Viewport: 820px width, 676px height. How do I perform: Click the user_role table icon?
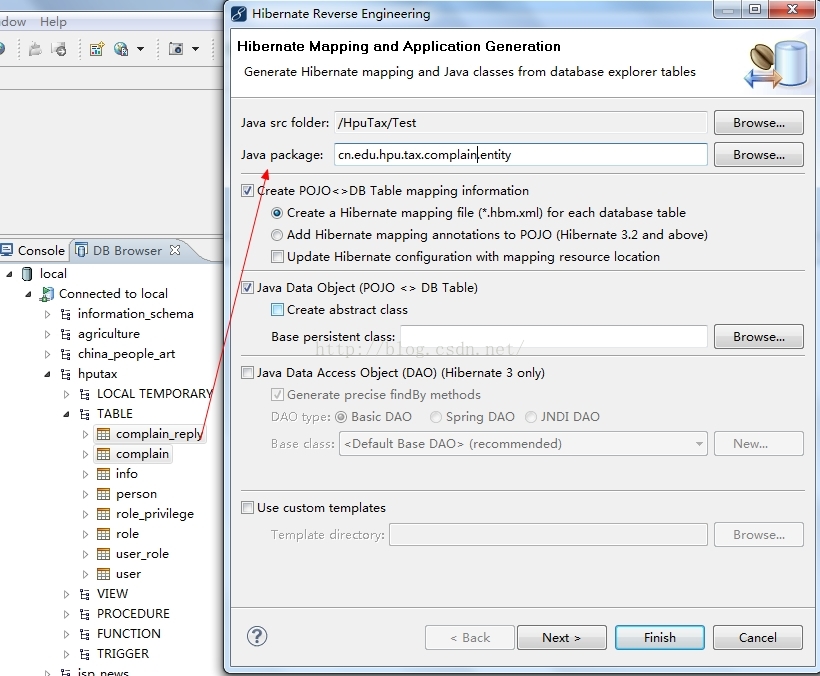point(104,554)
